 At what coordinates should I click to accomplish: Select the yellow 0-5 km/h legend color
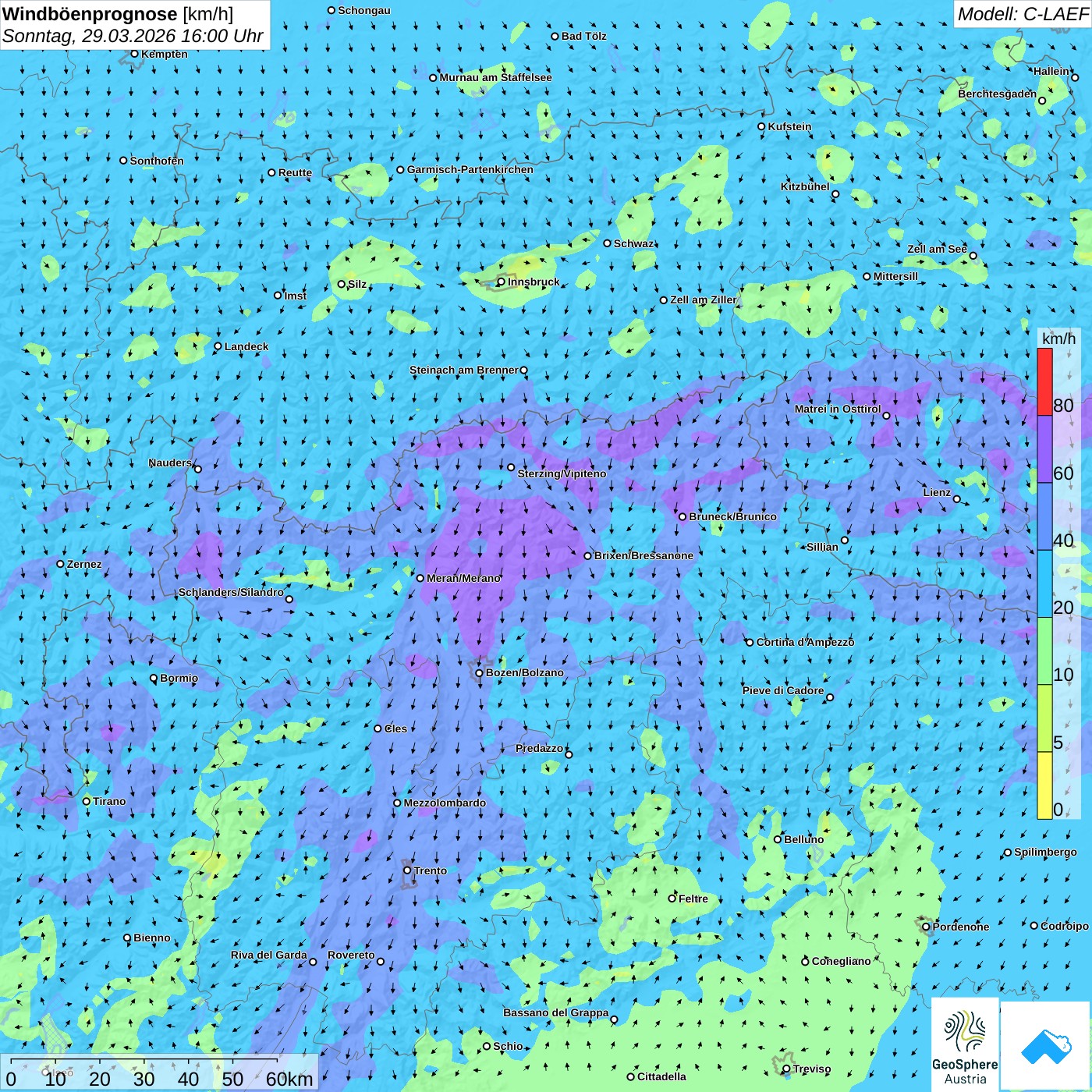pyautogui.click(x=1044, y=785)
